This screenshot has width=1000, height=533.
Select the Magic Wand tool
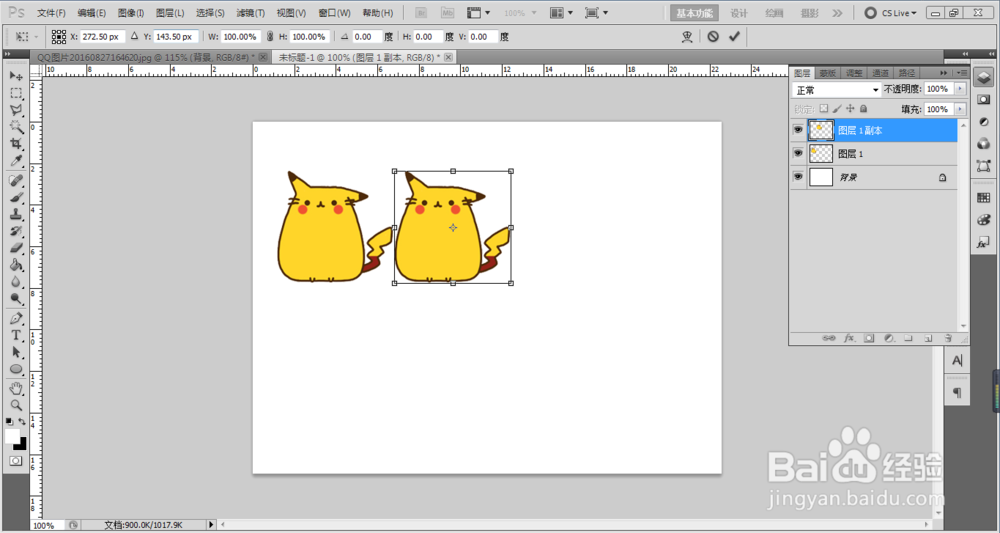[16, 127]
